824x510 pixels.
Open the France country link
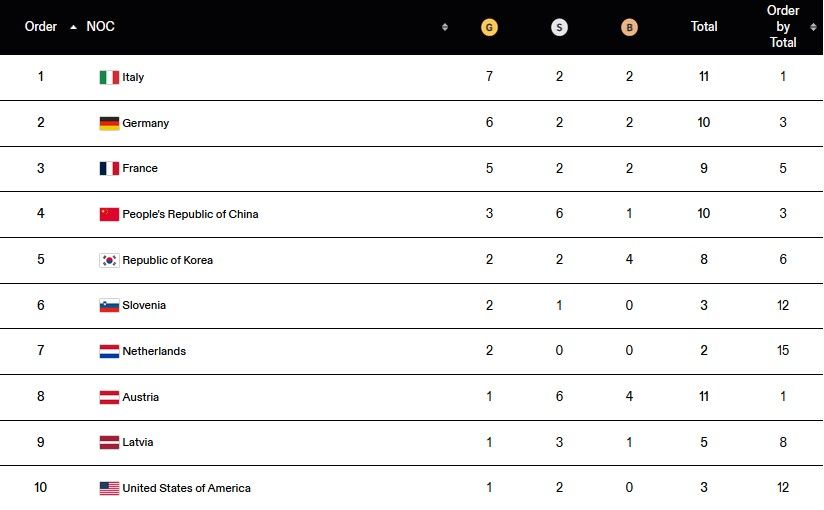tap(140, 169)
